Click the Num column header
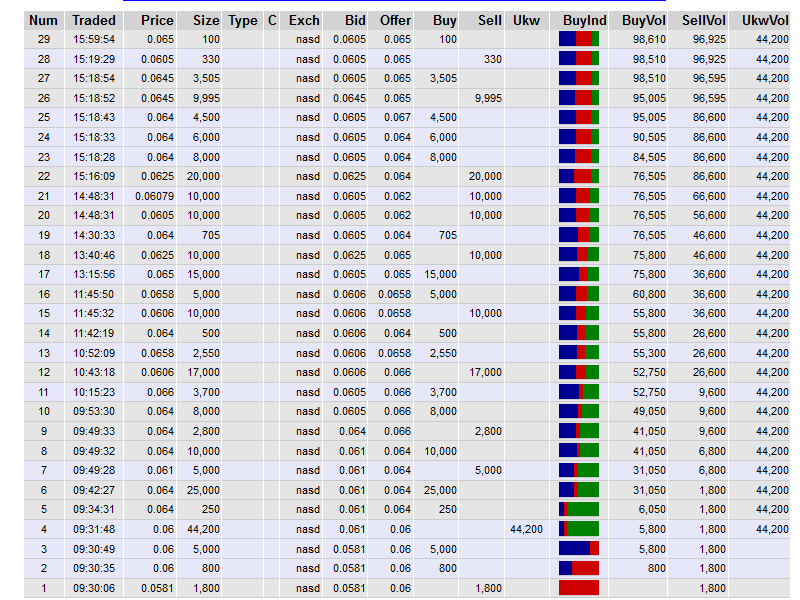The height and width of the screenshot is (600, 800). tap(43, 20)
